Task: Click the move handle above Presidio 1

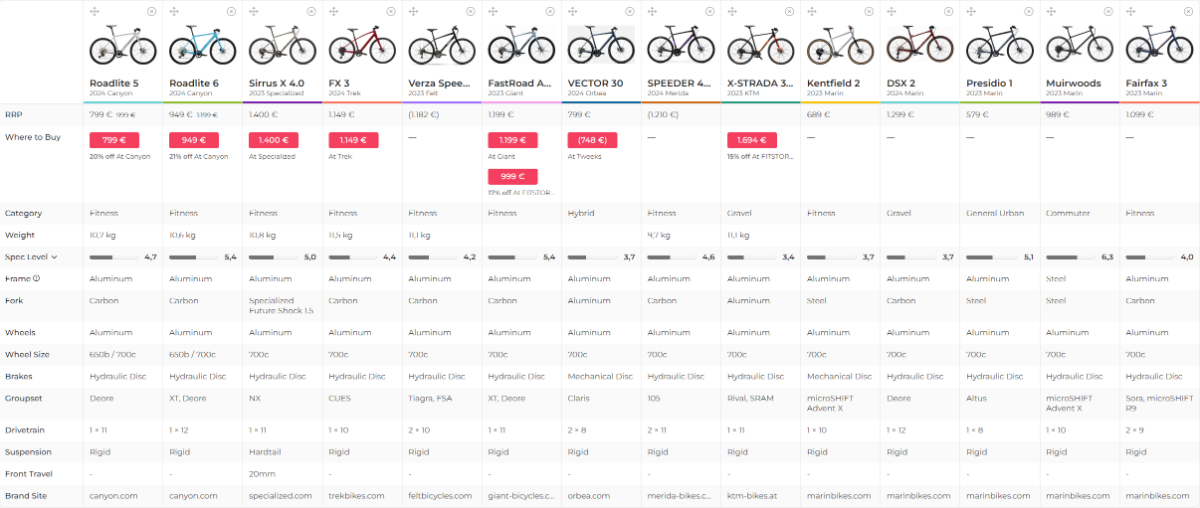Action: (970, 11)
